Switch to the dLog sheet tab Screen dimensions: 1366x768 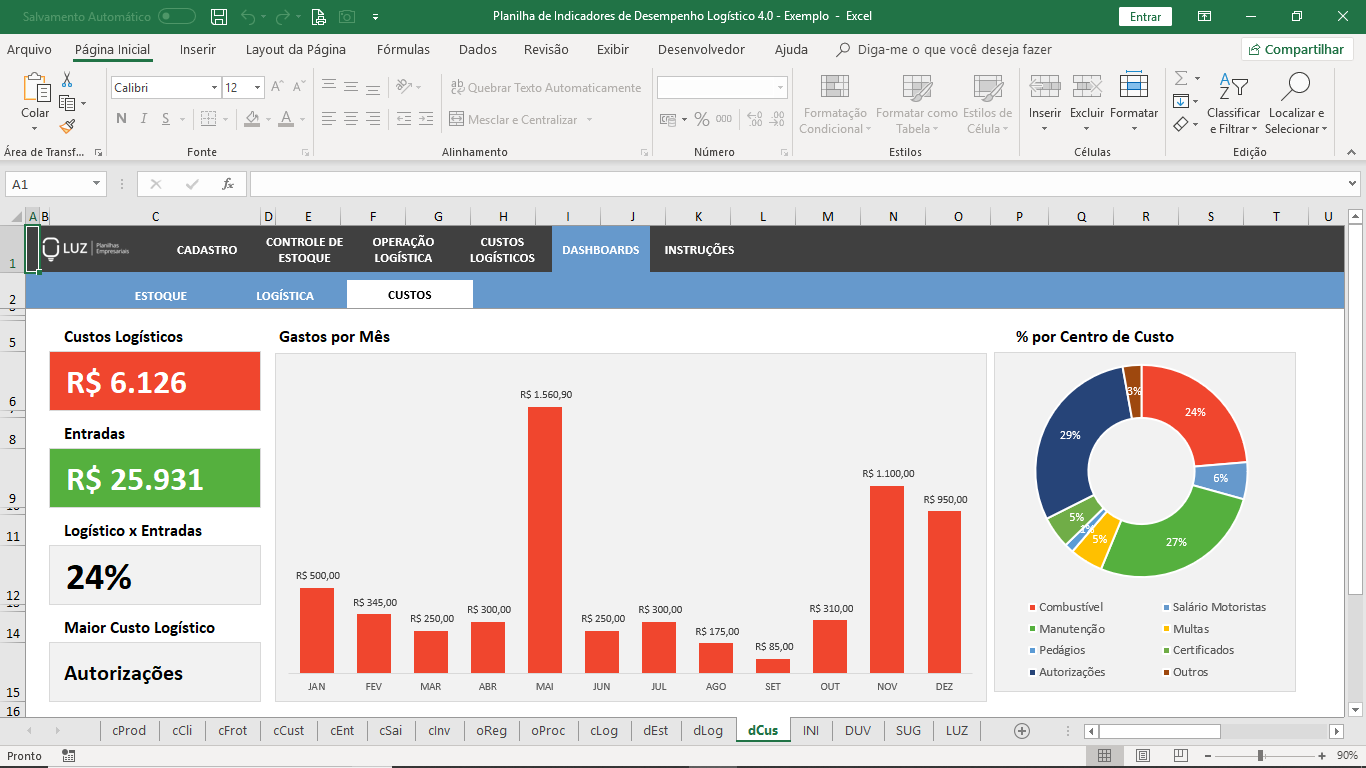point(708,731)
